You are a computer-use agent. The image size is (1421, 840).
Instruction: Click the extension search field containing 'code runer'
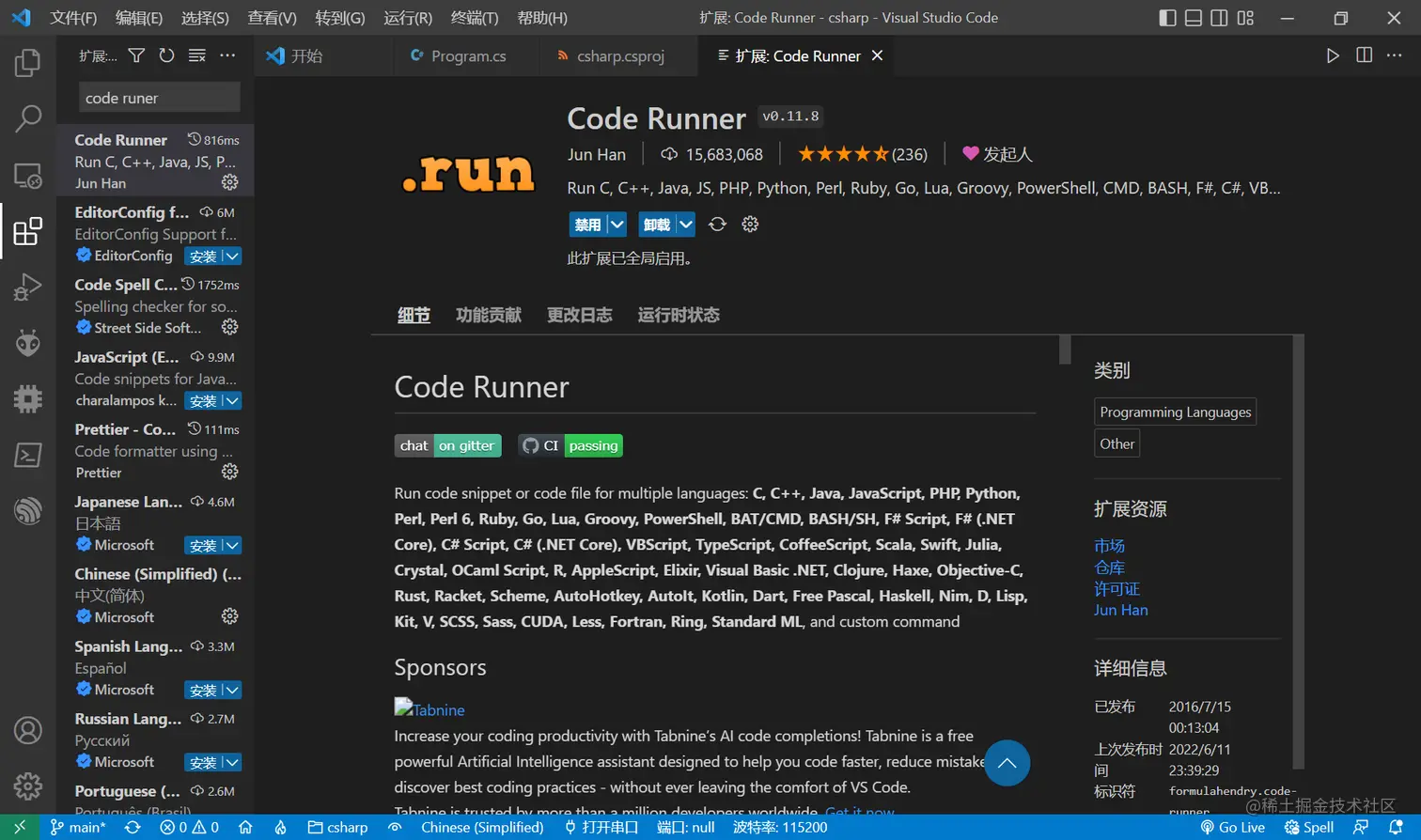click(160, 98)
